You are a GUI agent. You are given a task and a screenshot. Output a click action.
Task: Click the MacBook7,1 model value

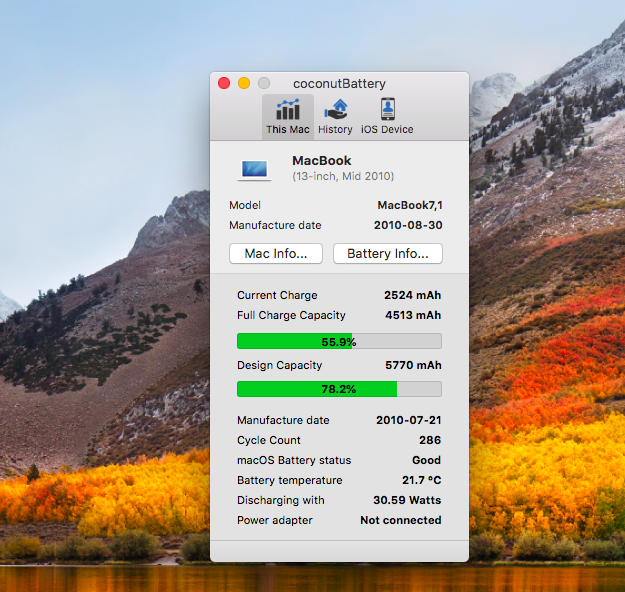[410, 205]
